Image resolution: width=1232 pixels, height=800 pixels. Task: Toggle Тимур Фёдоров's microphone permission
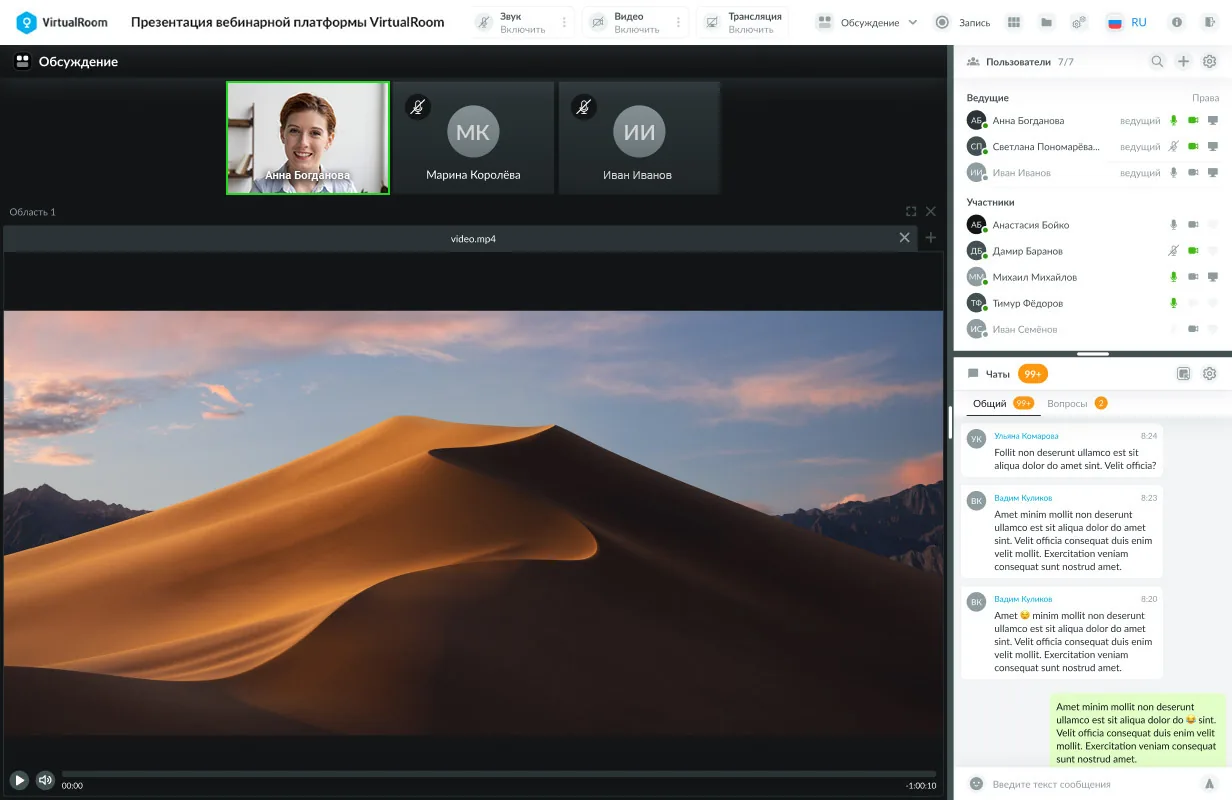click(x=1174, y=303)
